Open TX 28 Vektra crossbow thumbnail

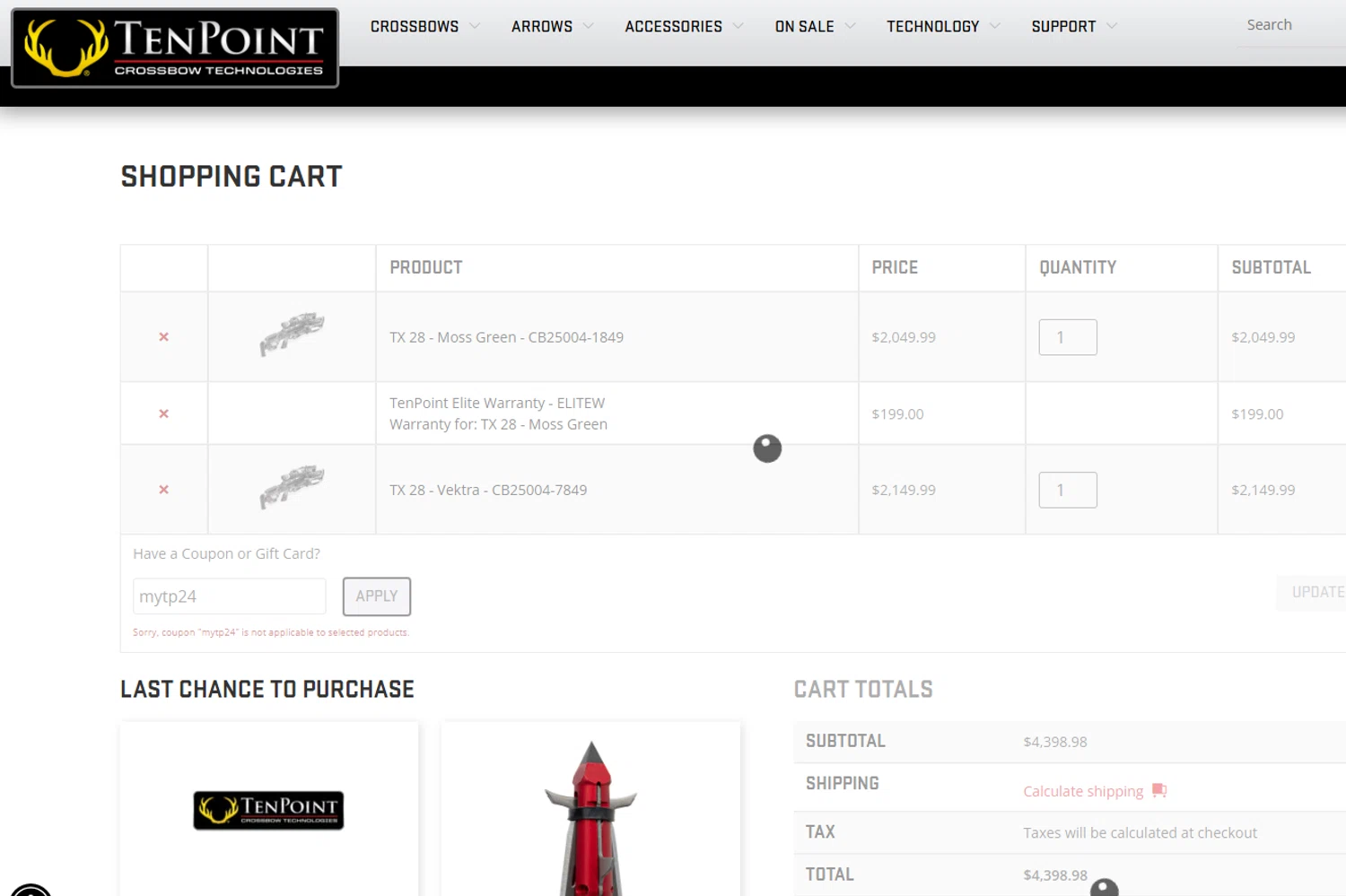point(292,487)
